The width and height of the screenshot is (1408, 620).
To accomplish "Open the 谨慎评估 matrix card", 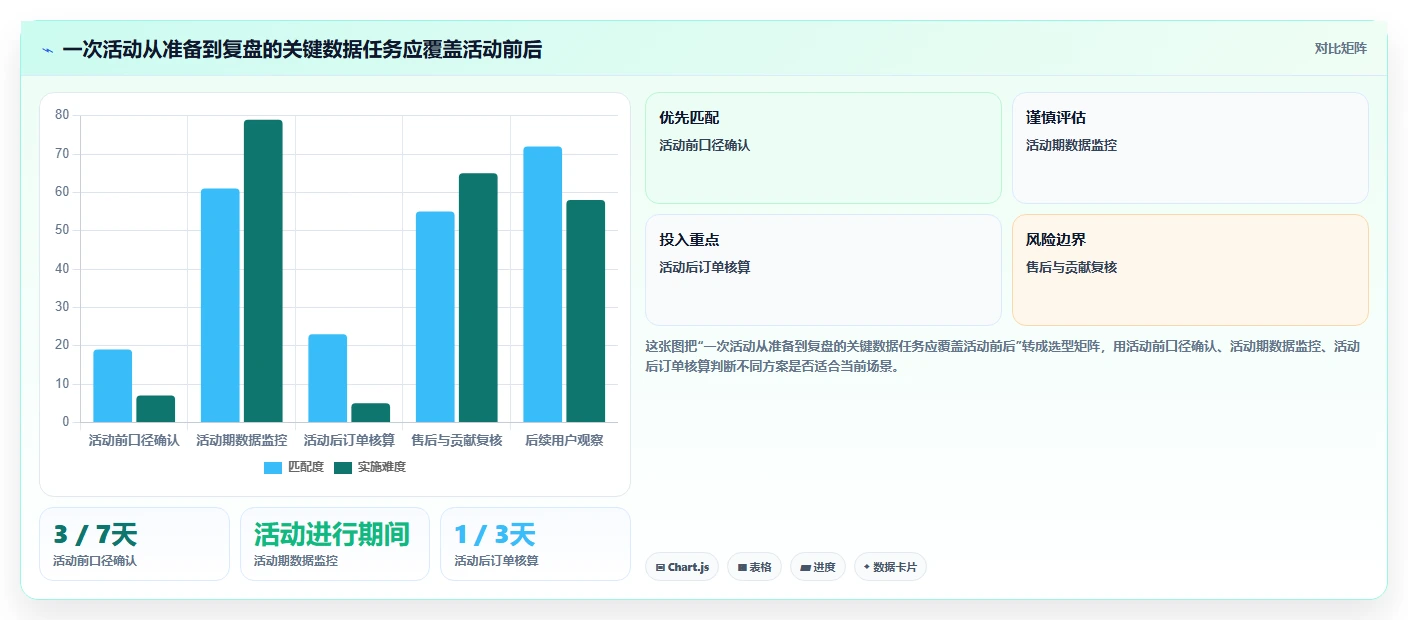I will [1190, 148].
